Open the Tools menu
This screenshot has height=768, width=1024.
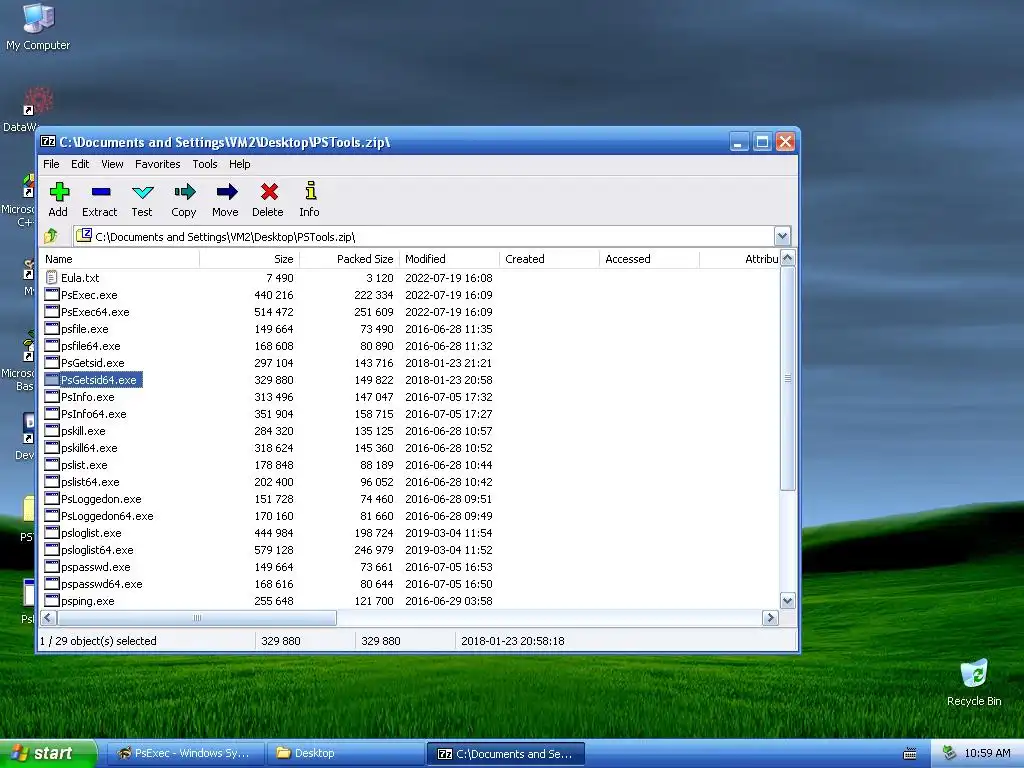click(x=204, y=164)
